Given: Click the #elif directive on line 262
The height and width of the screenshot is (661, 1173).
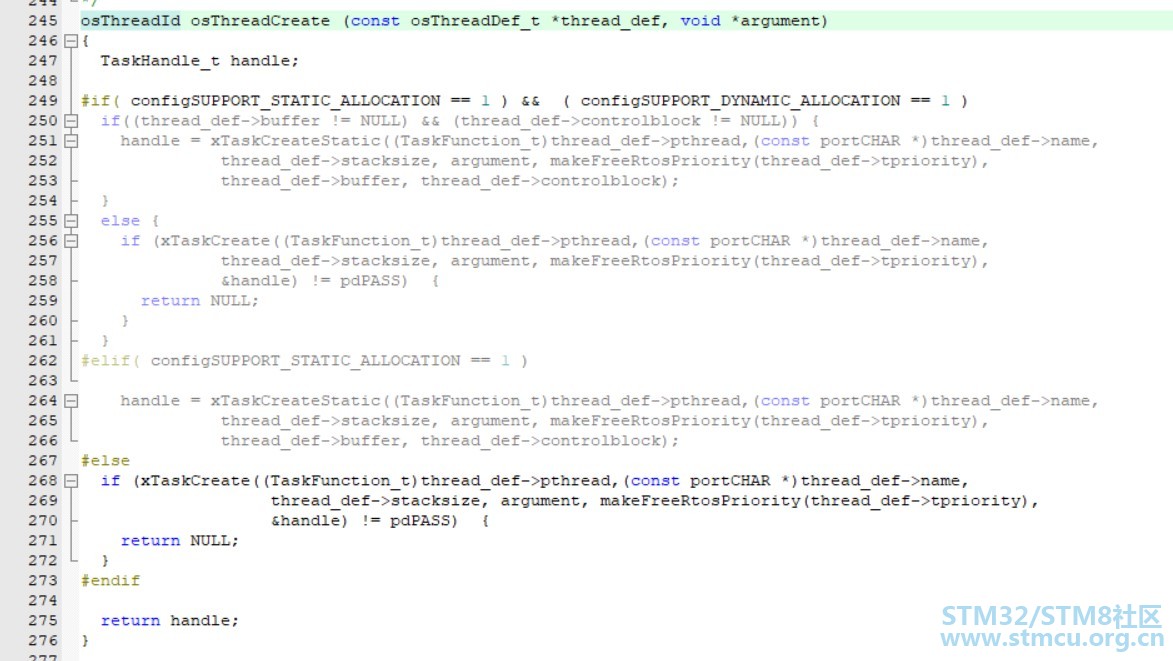Looking at the screenshot, I should (x=105, y=360).
